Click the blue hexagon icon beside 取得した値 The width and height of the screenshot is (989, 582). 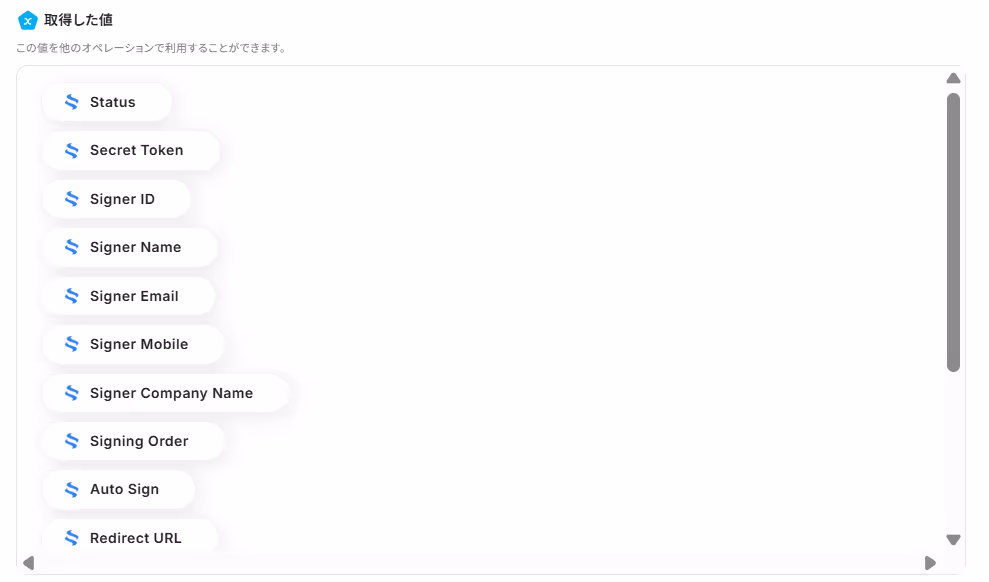pos(27,21)
